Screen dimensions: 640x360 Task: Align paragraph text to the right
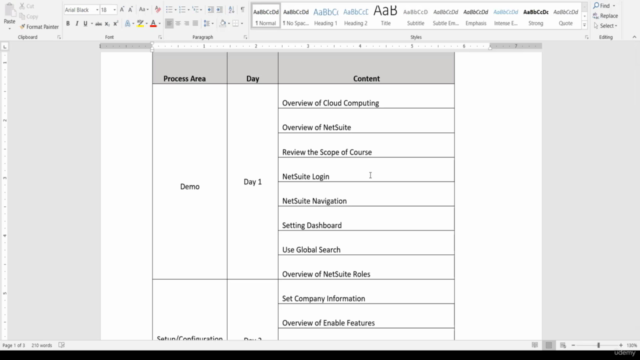(x=187, y=24)
